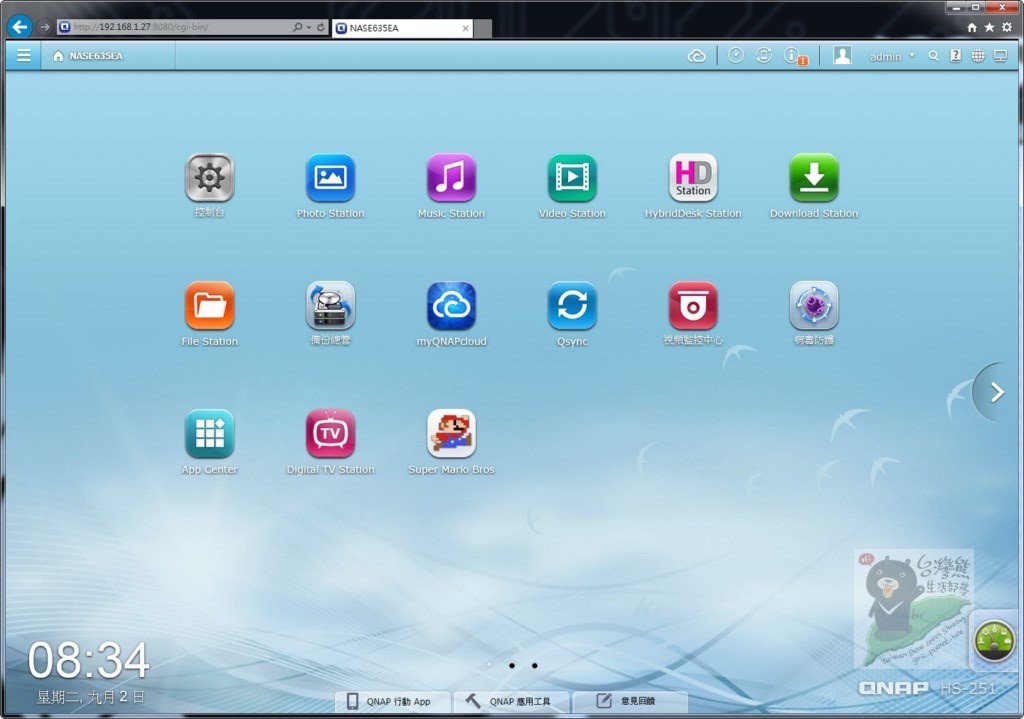
Task: Launch Photo Station
Action: [x=330, y=178]
